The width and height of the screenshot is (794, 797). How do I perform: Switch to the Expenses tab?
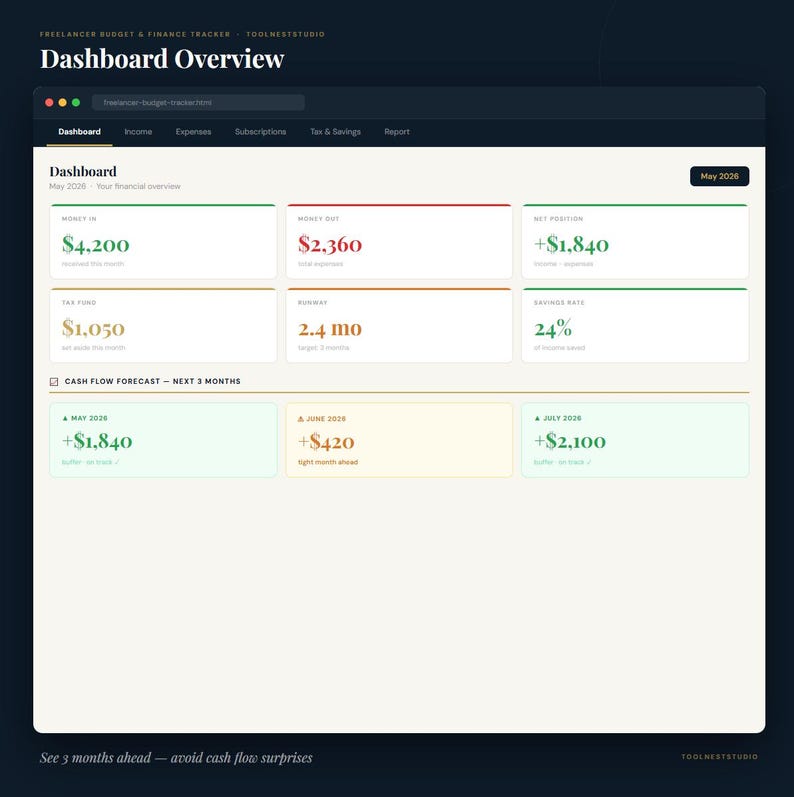[x=193, y=132]
